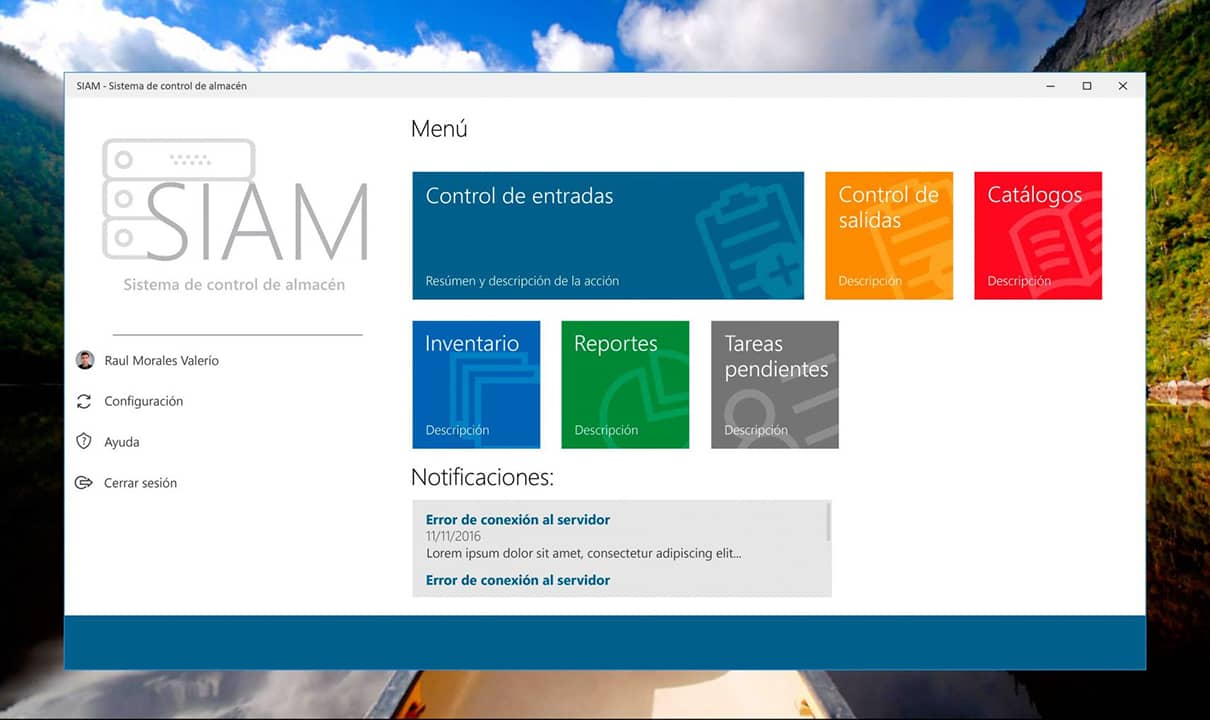Click the Configuración sync icon
Image resolution: width=1210 pixels, height=720 pixels.
tap(84, 401)
